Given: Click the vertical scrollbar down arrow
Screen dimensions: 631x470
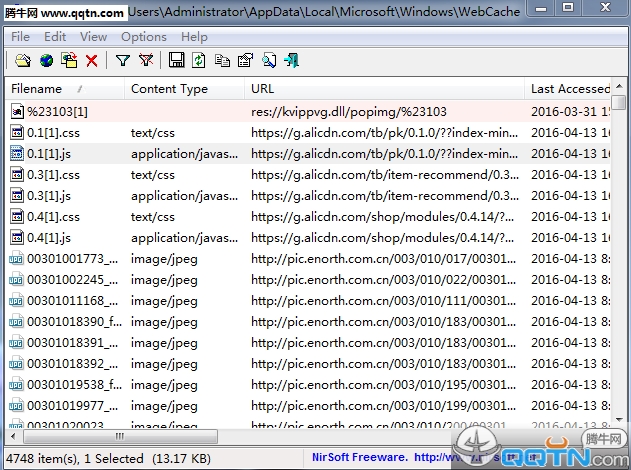Looking at the screenshot, I should 619,420.
